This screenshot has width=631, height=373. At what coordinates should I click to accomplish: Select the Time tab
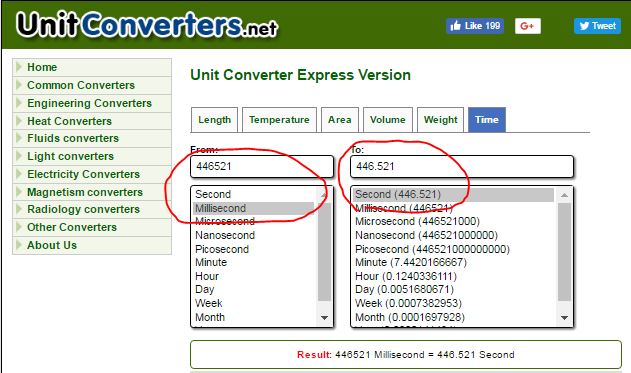point(487,120)
